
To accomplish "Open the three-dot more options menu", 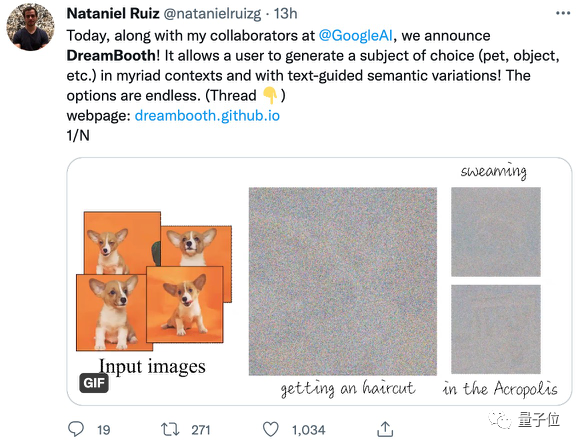I will (x=563, y=13).
